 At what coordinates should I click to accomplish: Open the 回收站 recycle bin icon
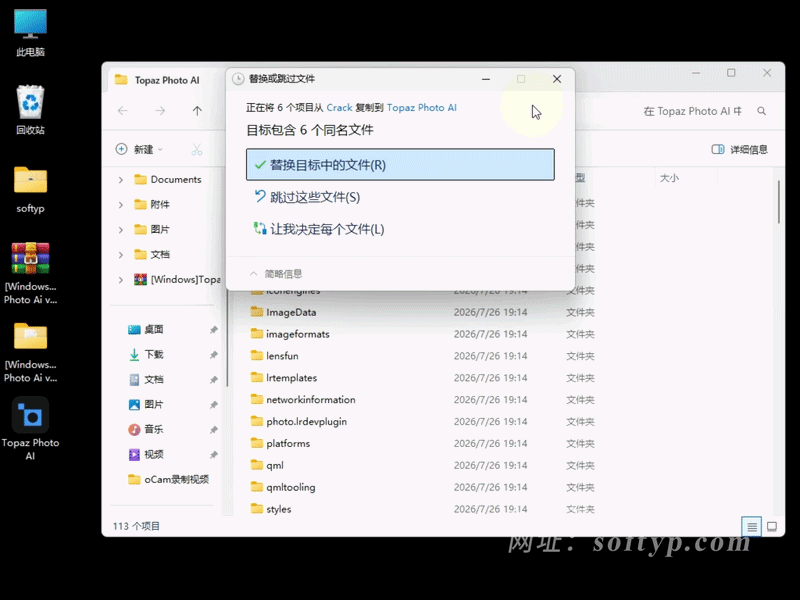click(x=30, y=110)
